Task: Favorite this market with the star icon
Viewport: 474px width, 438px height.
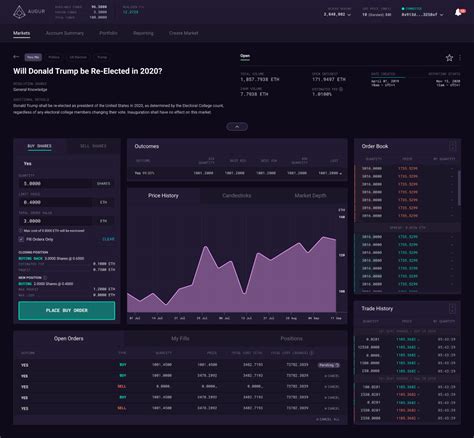Action: 449,58
